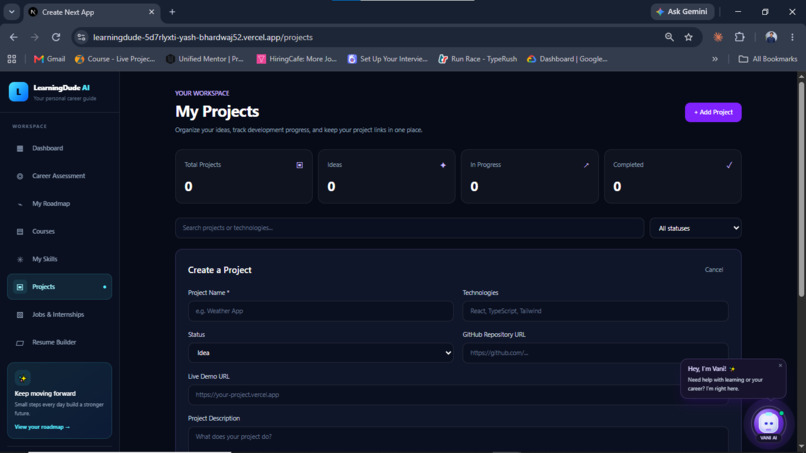Click the Ask Gemini button

682,11
